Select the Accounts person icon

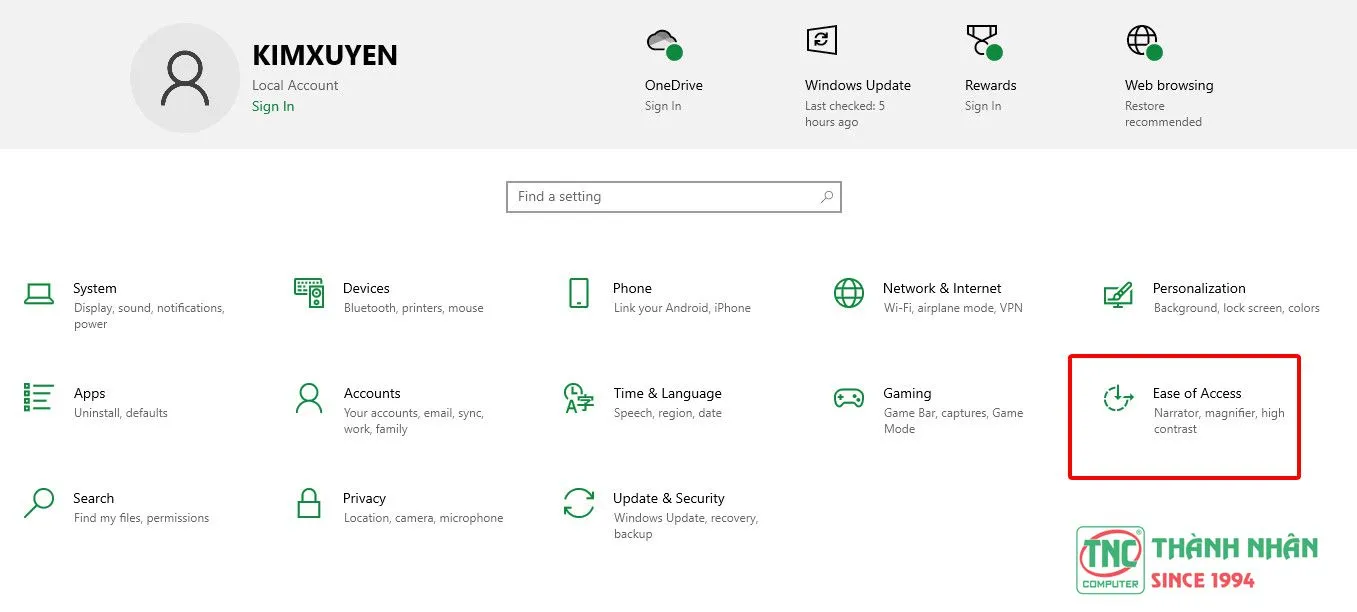click(309, 398)
